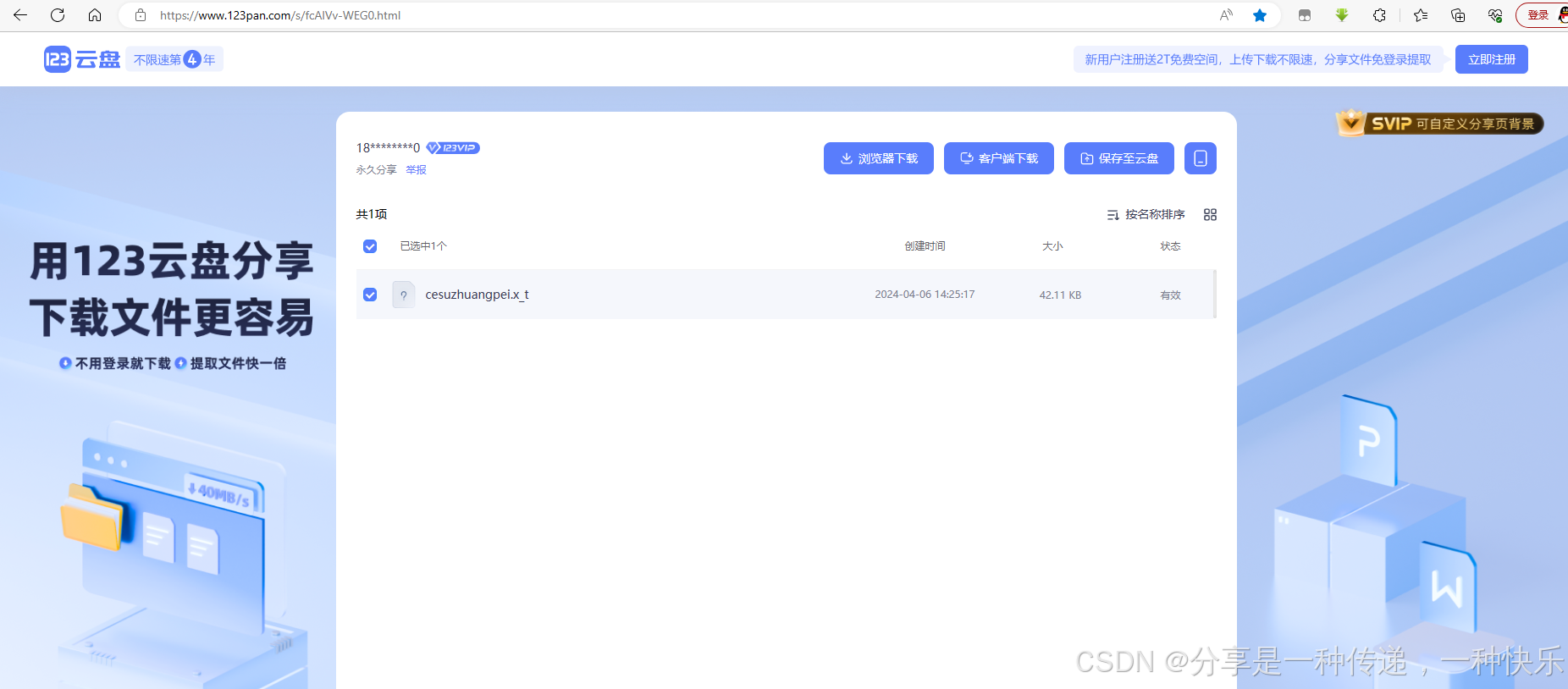The width and height of the screenshot is (1568, 689).
Task: Click the 123VIP badge next to username
Action: coord(453,148)
